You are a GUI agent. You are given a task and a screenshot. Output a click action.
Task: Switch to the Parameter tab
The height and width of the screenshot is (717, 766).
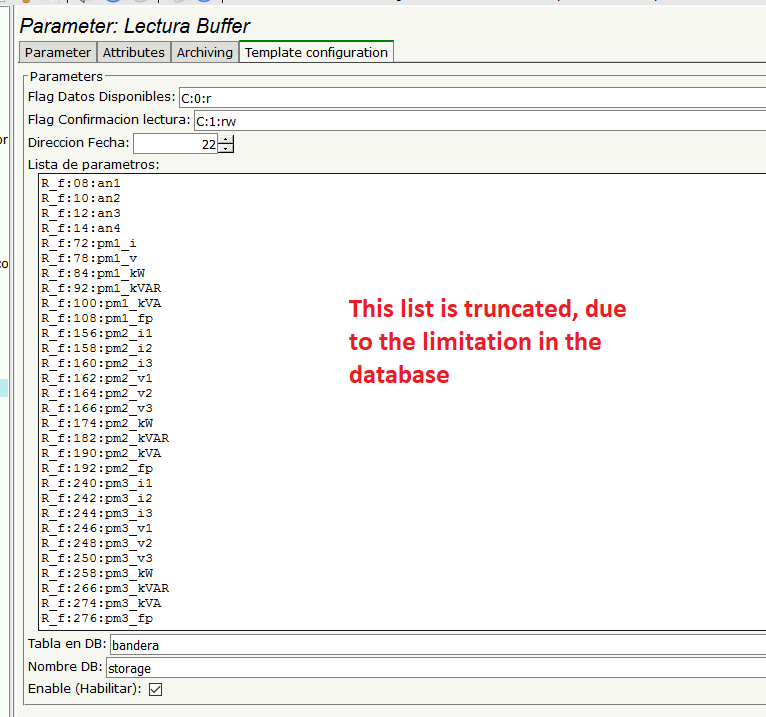(57, 52)
